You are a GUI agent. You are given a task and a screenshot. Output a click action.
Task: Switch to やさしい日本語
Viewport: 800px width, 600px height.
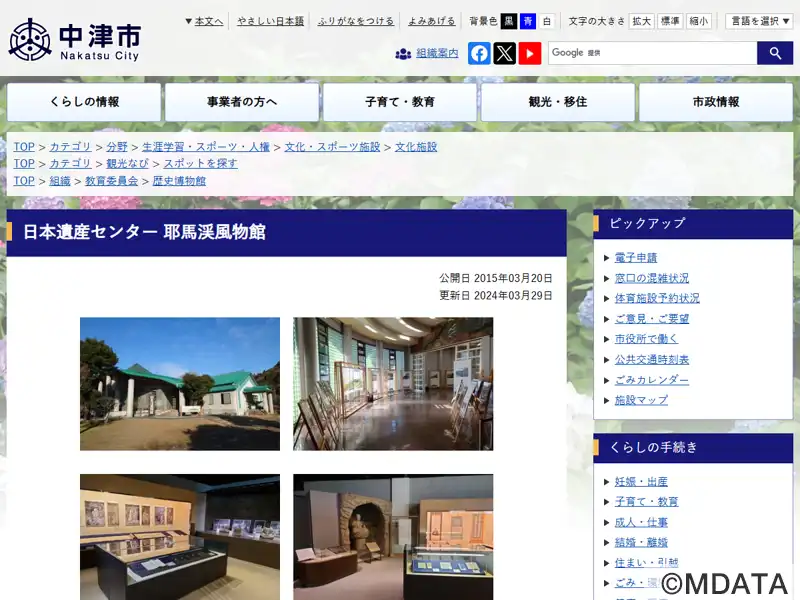click(x=270, y=21)
